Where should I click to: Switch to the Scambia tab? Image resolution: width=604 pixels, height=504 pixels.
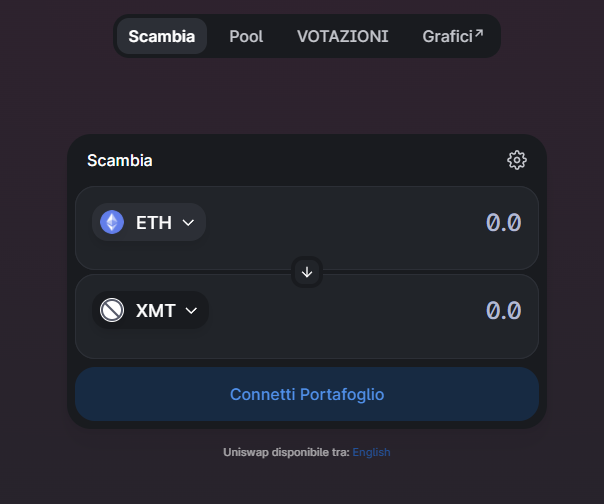tap(161, 36)
